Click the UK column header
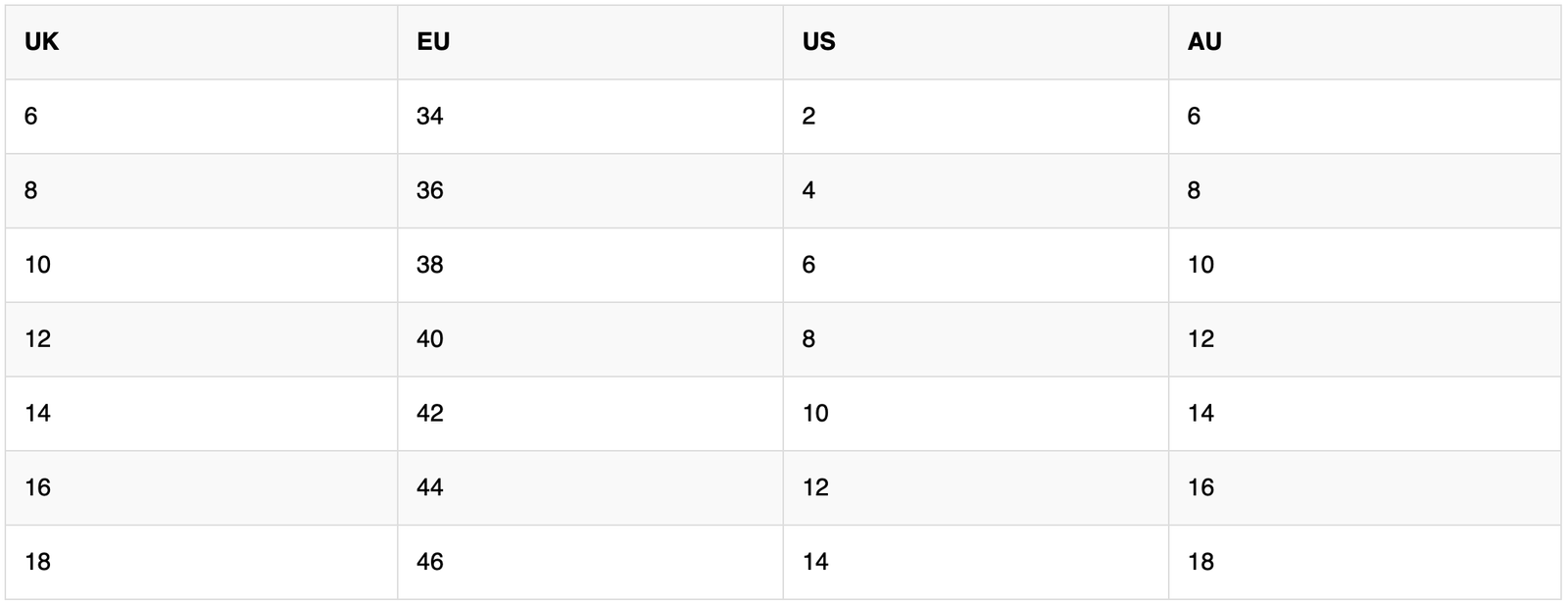The height and width of the screenshot is (606, 1568). 41,42
